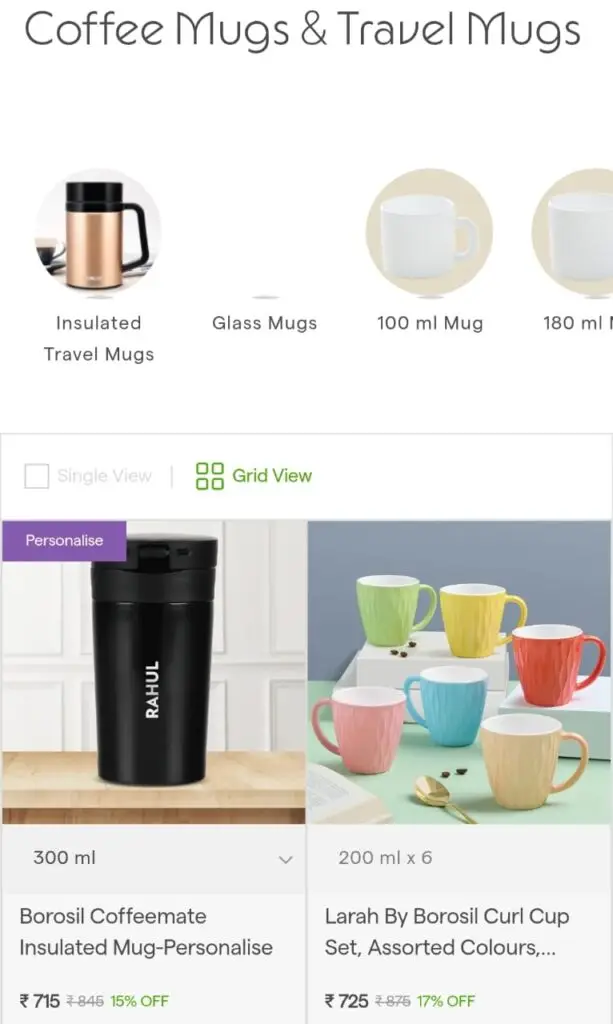
Task: Open Borosil Coffeemate Insulated Mug-Personalise title
Action: [146, 932]
